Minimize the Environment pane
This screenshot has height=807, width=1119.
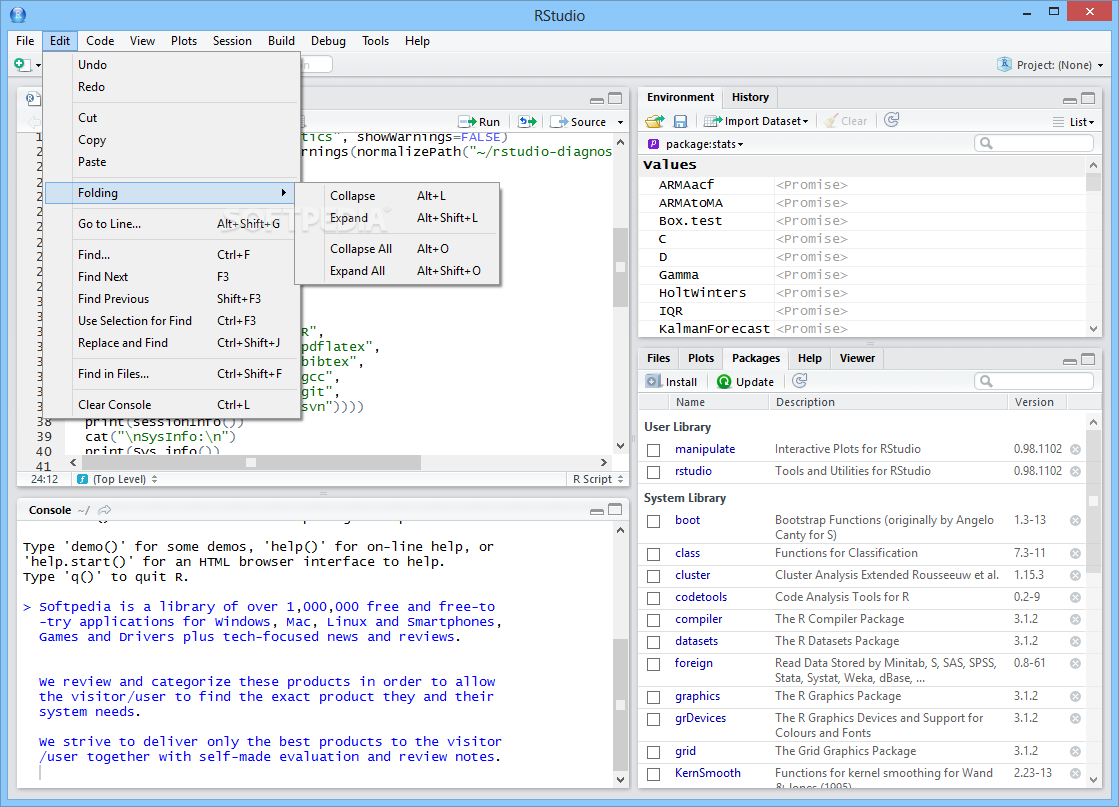click(1070, 99)
